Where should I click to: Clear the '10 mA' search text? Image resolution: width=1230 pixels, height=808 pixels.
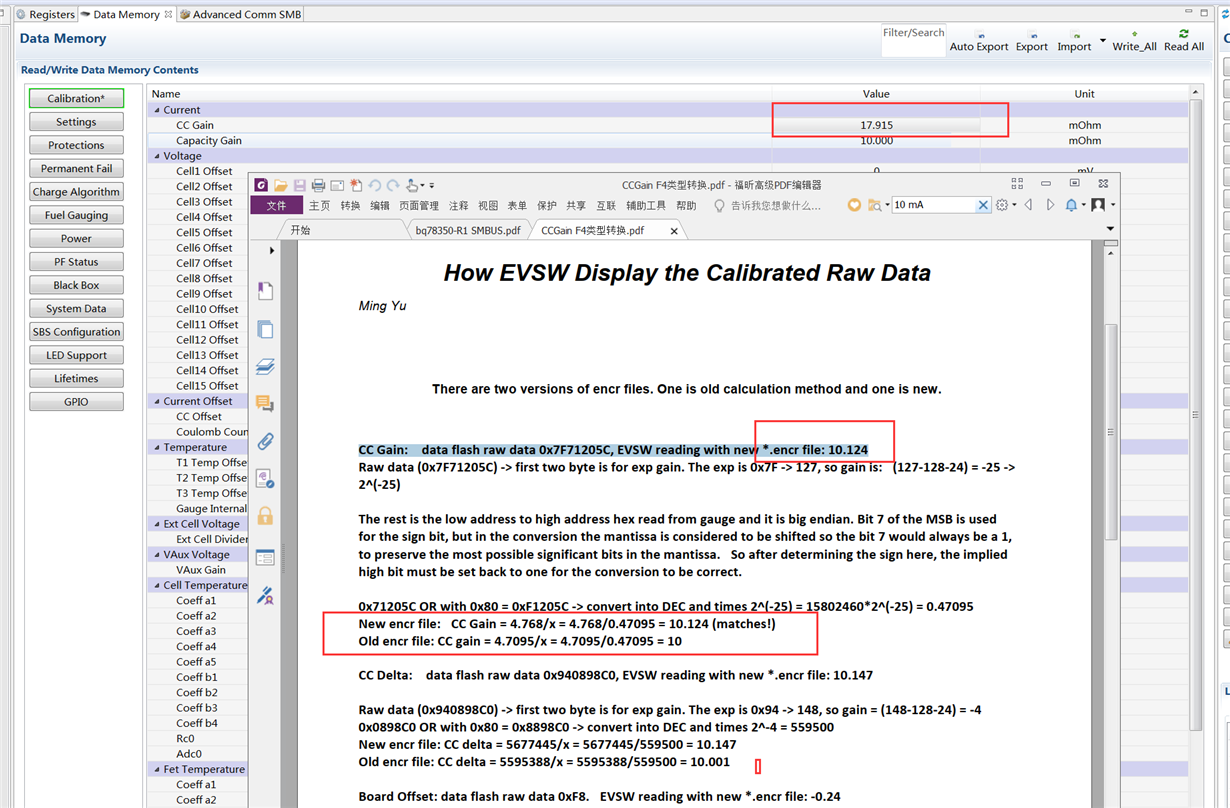pos(983,205)
